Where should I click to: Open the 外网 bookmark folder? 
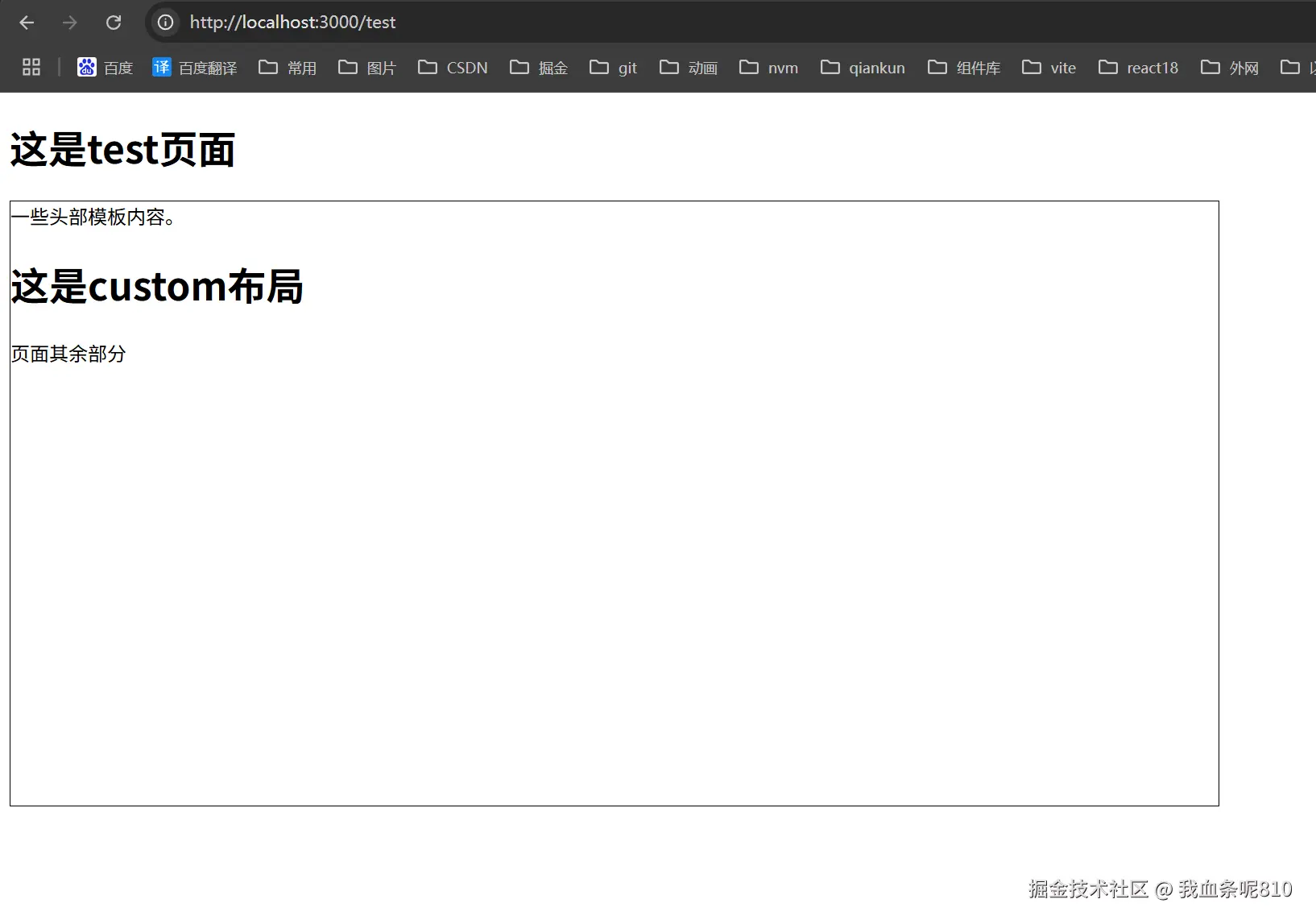(x=1230, y=68)
